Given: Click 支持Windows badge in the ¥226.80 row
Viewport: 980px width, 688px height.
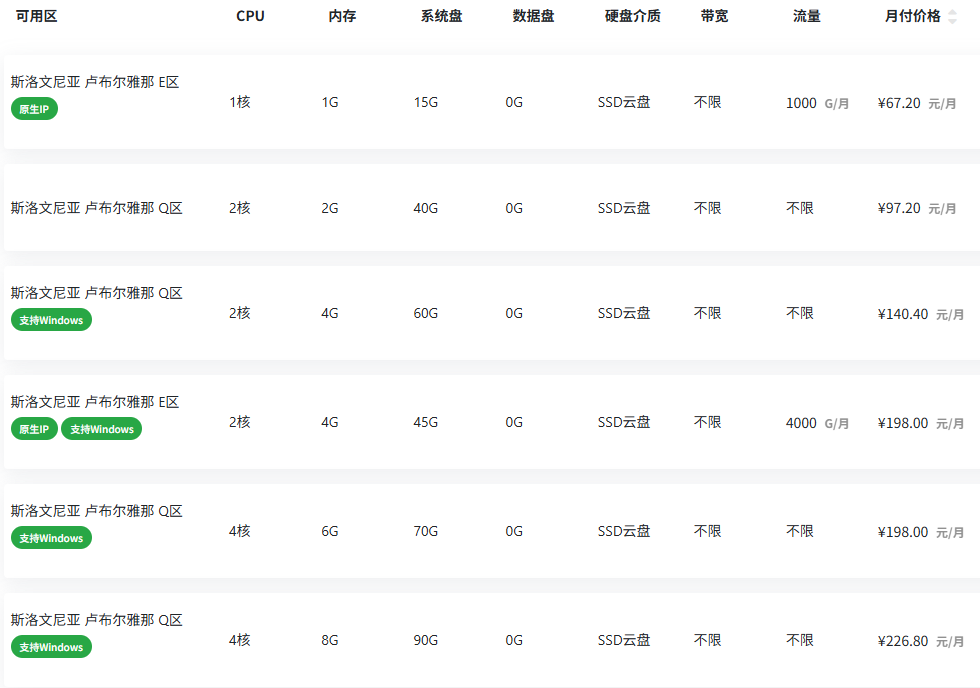Looking at the screenshot, I should [x=51, y=647].
